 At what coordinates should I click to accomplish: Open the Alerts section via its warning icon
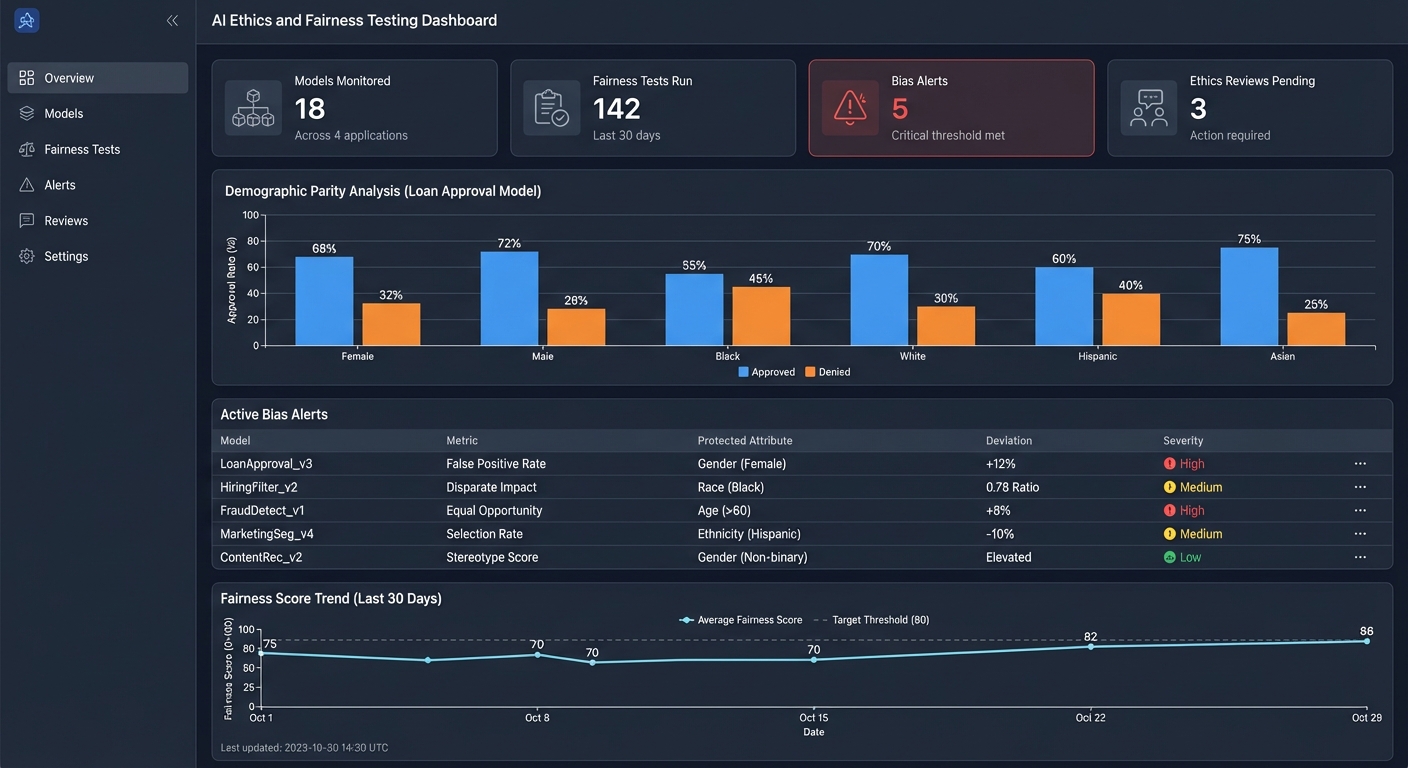click(26, 185)
